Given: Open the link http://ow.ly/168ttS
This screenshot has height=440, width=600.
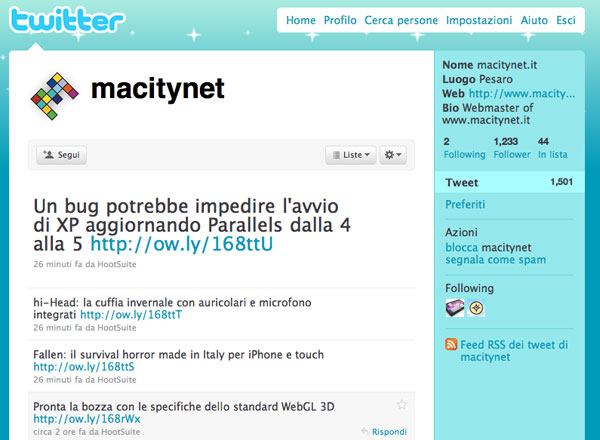Looking at the screenshot, I should point(84,367).
